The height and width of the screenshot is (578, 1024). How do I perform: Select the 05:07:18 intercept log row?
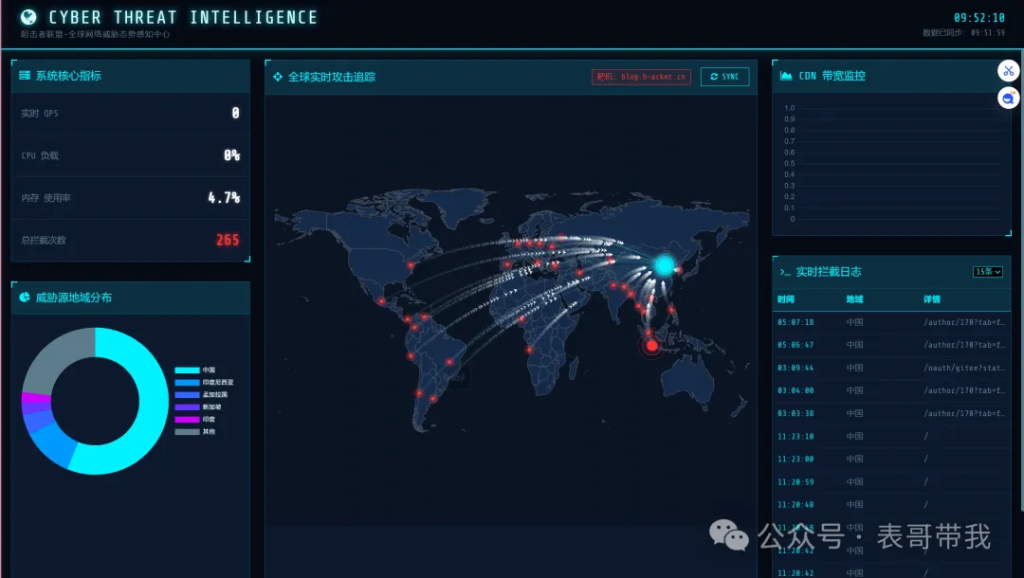pos(890,322)
